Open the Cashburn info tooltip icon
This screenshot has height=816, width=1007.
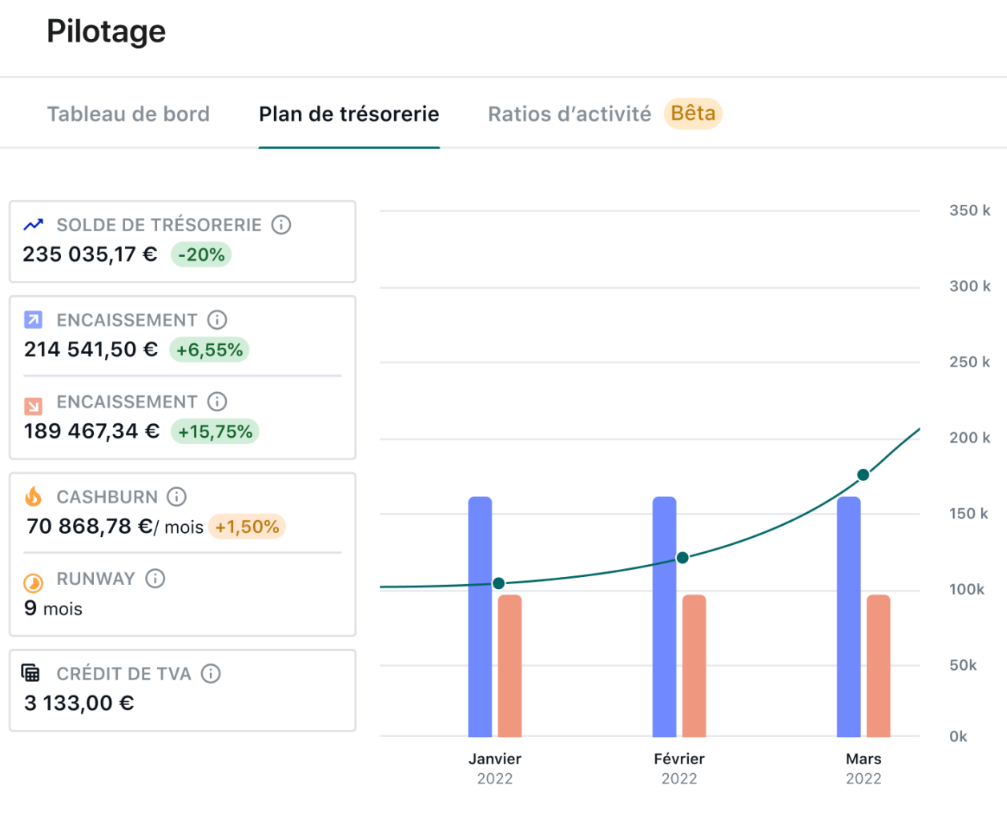click(x=177, y=497)
